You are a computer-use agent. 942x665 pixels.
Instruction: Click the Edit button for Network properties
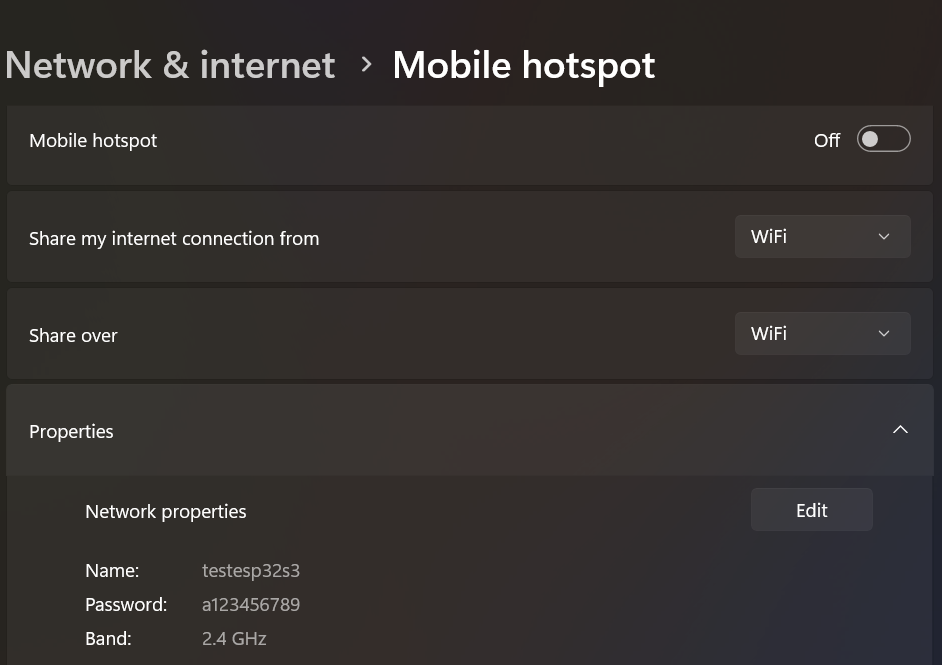click(811, 510)
